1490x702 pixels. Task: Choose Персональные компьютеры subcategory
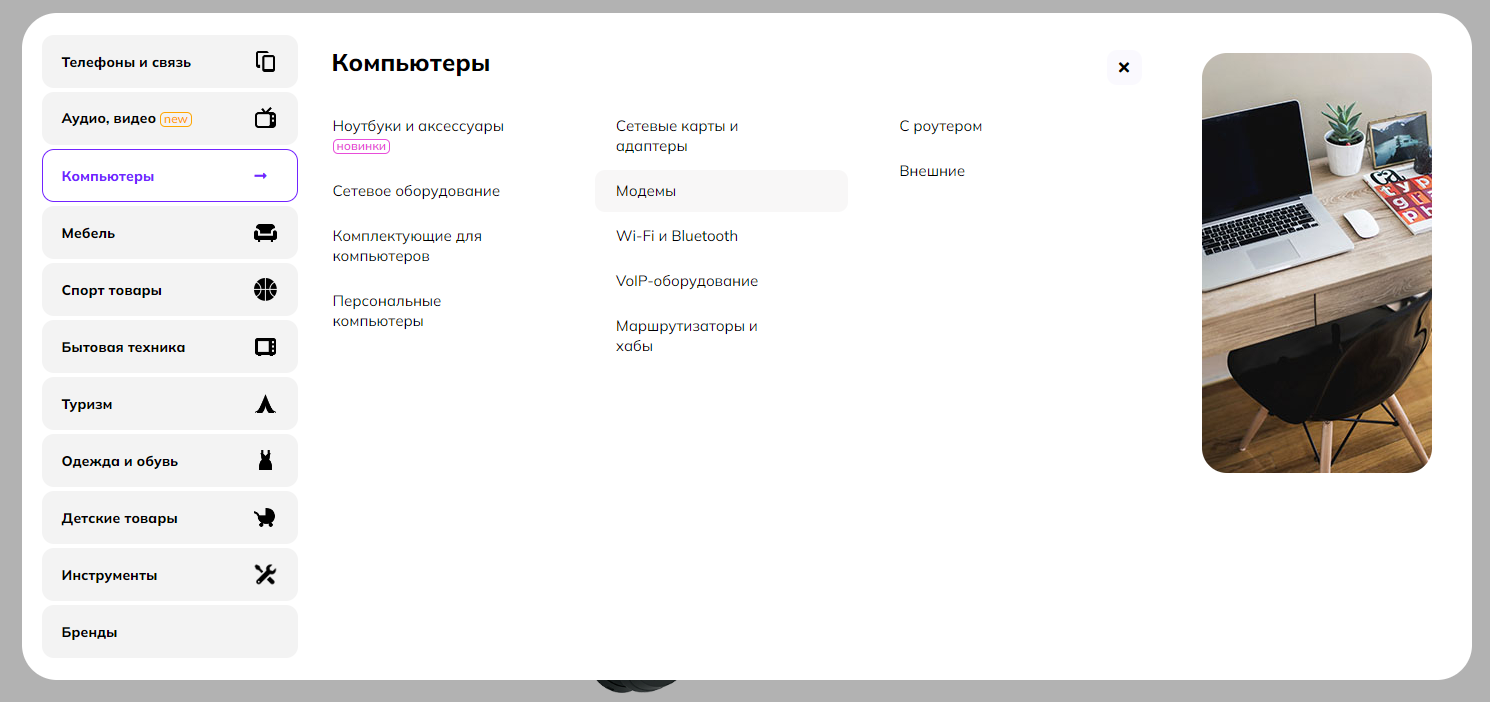(x=387, y=311)
